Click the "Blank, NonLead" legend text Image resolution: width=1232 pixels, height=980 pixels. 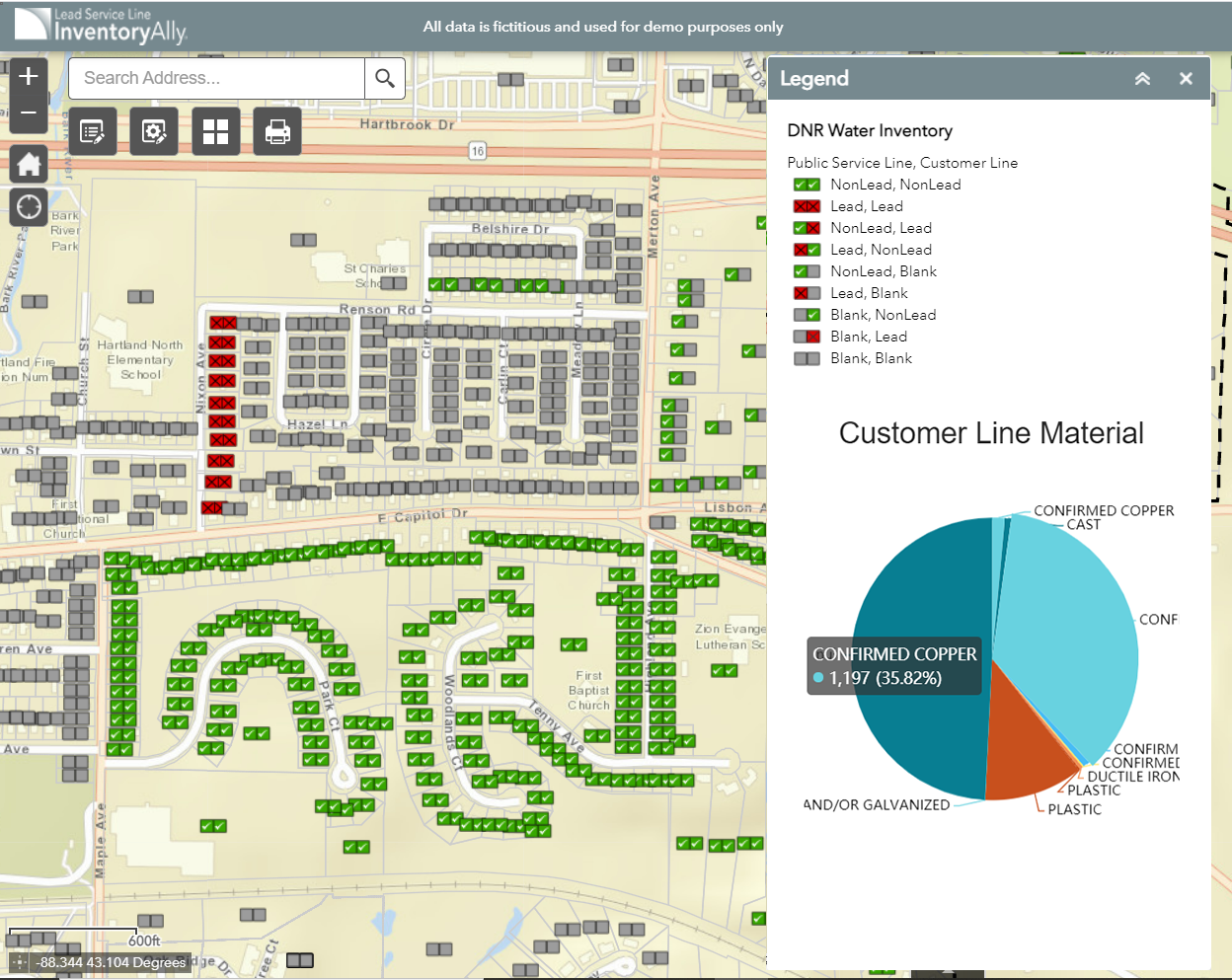[884, 315]
